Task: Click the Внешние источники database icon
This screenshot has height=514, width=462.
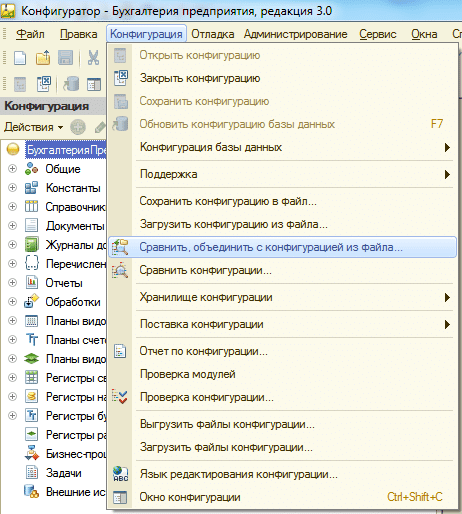Action: click(x=31, y=492)
